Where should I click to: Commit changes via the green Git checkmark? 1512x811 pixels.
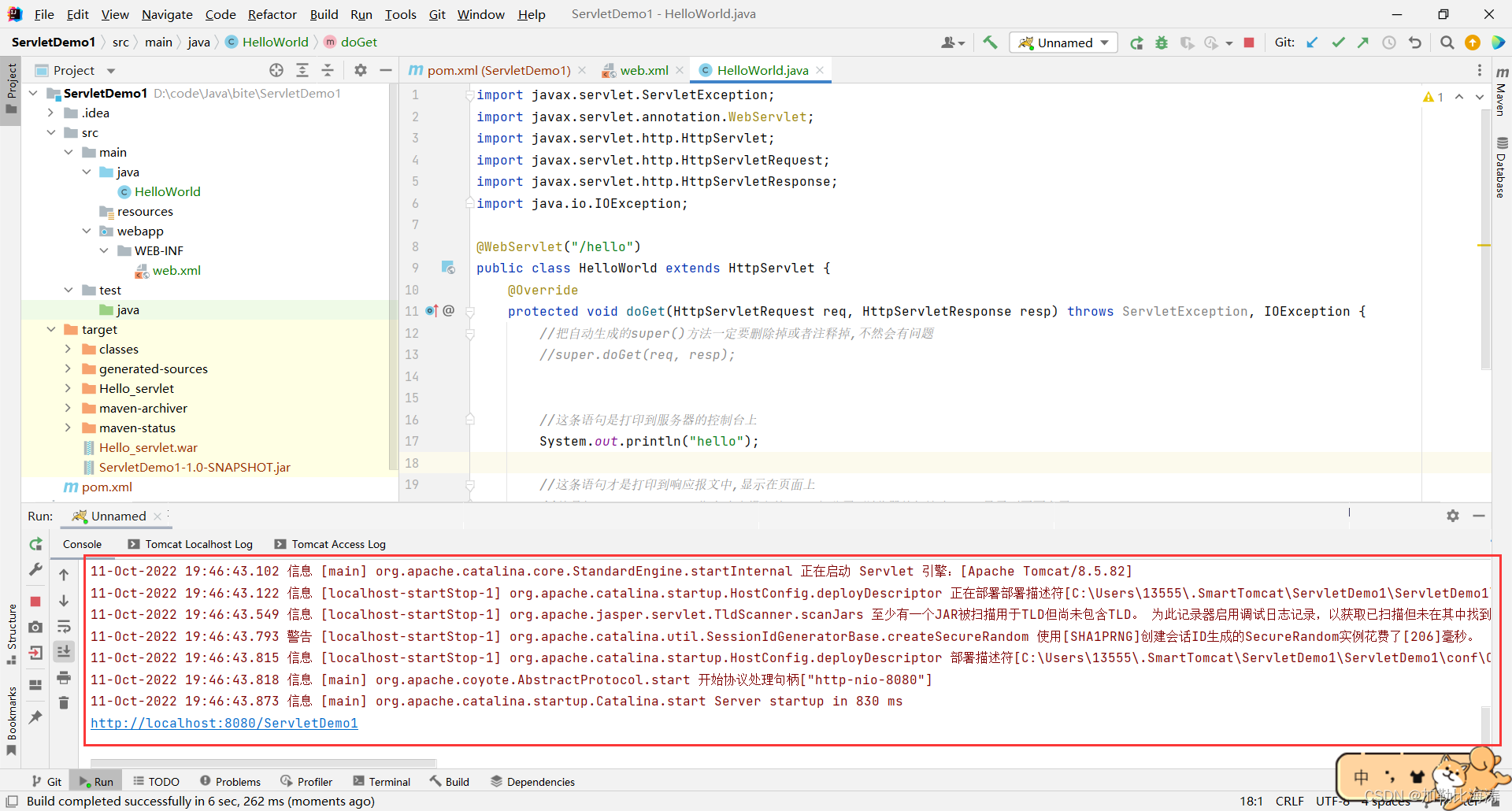[x=1338, y=42]
